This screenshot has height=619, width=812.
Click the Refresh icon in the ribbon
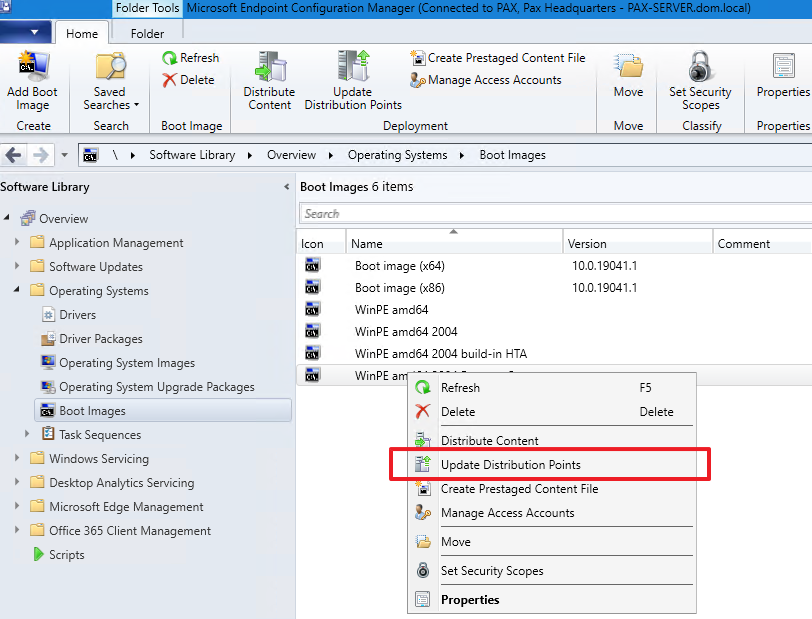click(x=170, y=58)
